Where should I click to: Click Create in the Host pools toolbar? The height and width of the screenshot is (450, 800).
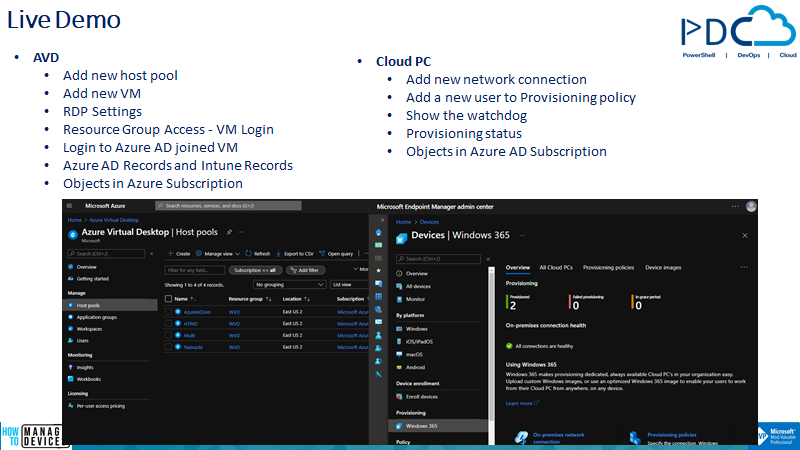(179, 254)
